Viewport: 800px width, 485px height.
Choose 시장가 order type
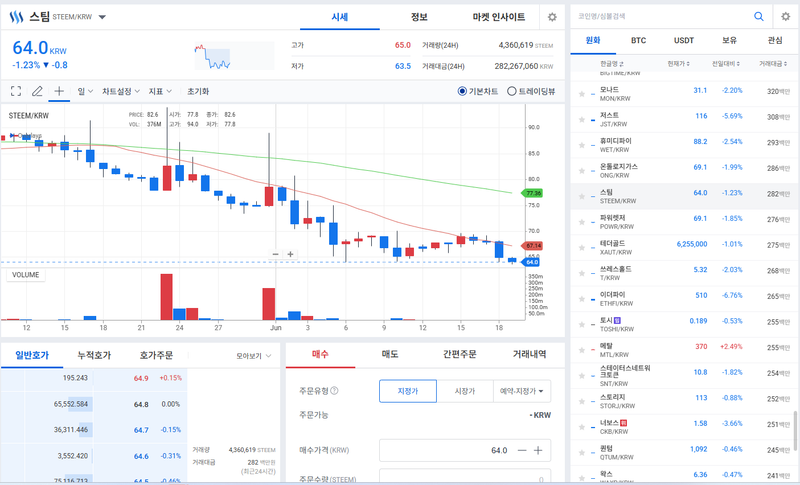click(465, 391)
